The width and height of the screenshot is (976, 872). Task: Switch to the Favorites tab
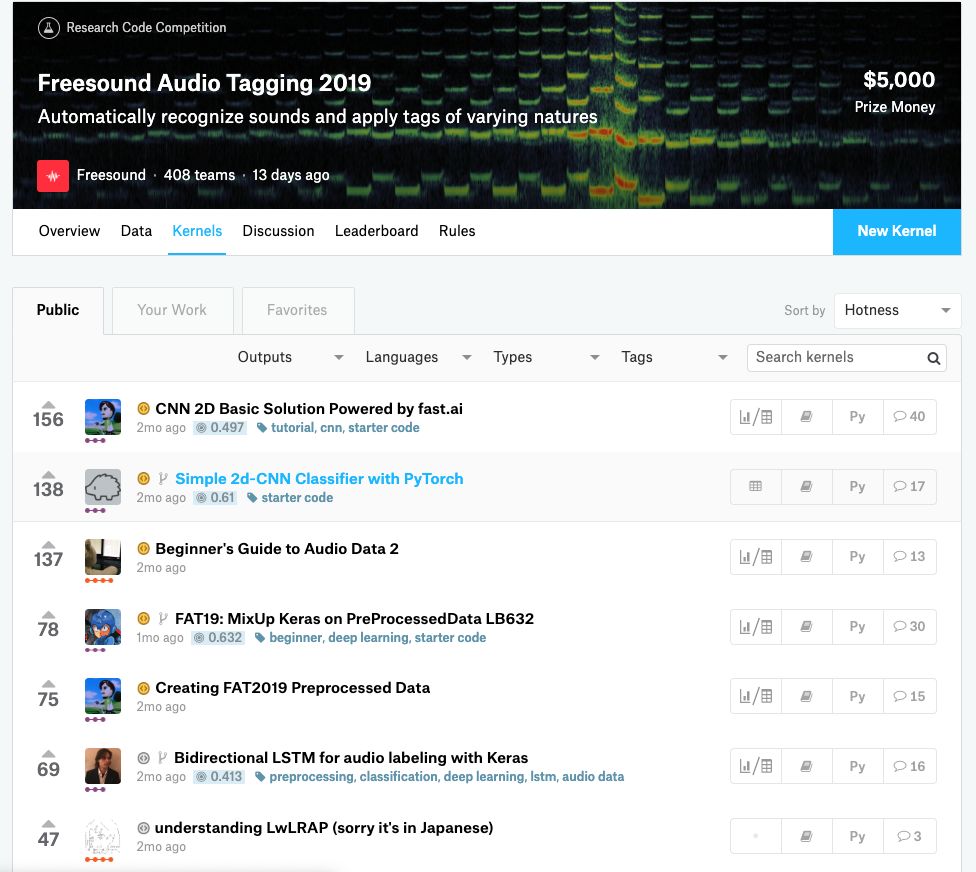pyautogui.click(x=298, y=311)
